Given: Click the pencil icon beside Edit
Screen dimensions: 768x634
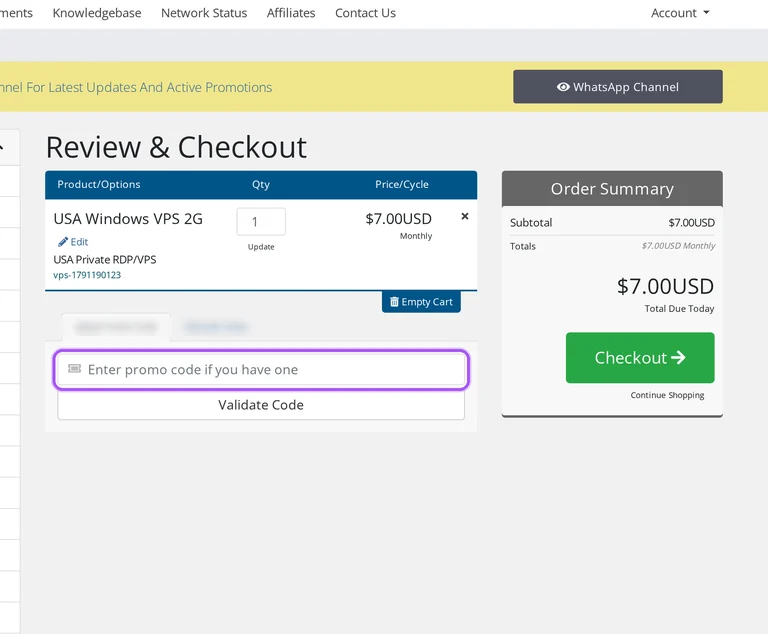Looking at the screenshot, I should pyautogui.click(x=63, y=242).
